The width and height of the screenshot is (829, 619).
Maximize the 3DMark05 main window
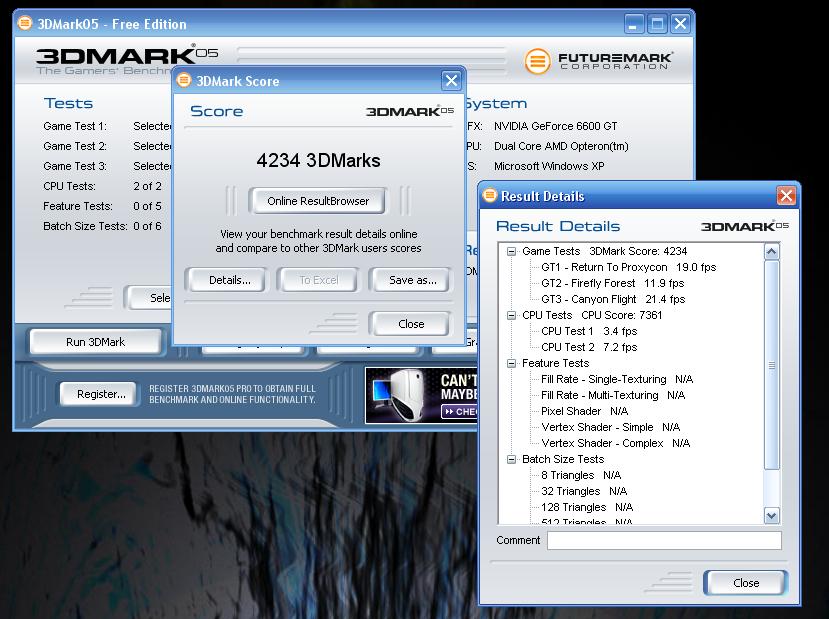click(x=657, y=24)
